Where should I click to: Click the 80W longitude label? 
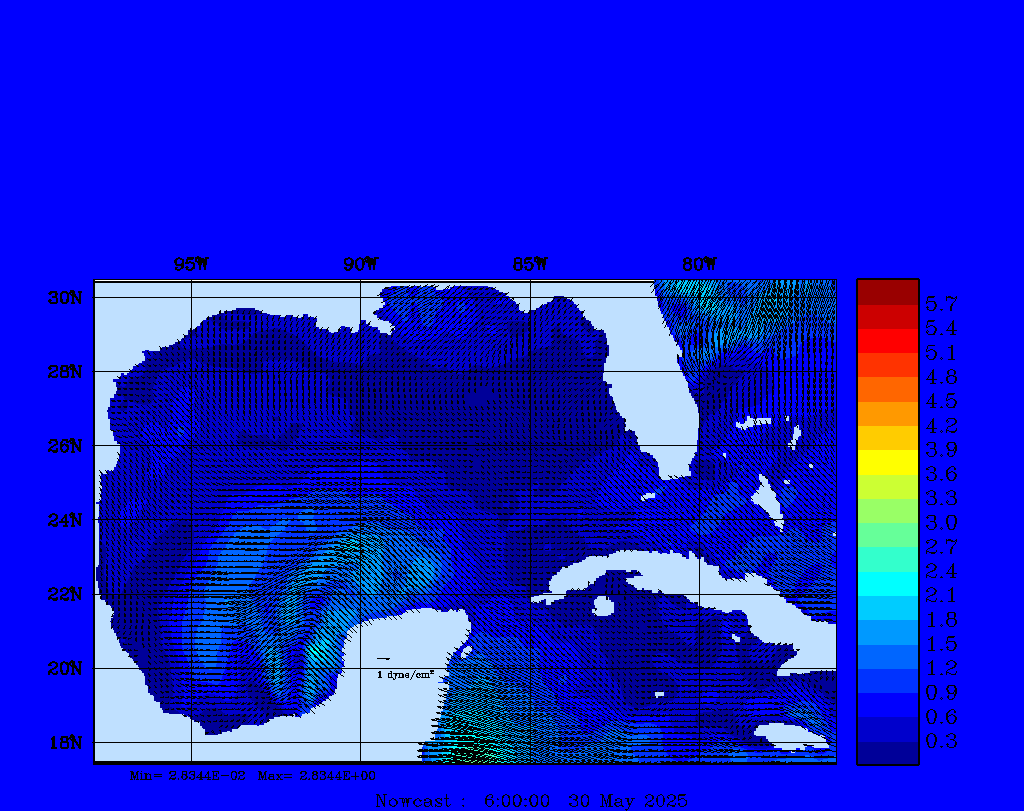(699, 264)
